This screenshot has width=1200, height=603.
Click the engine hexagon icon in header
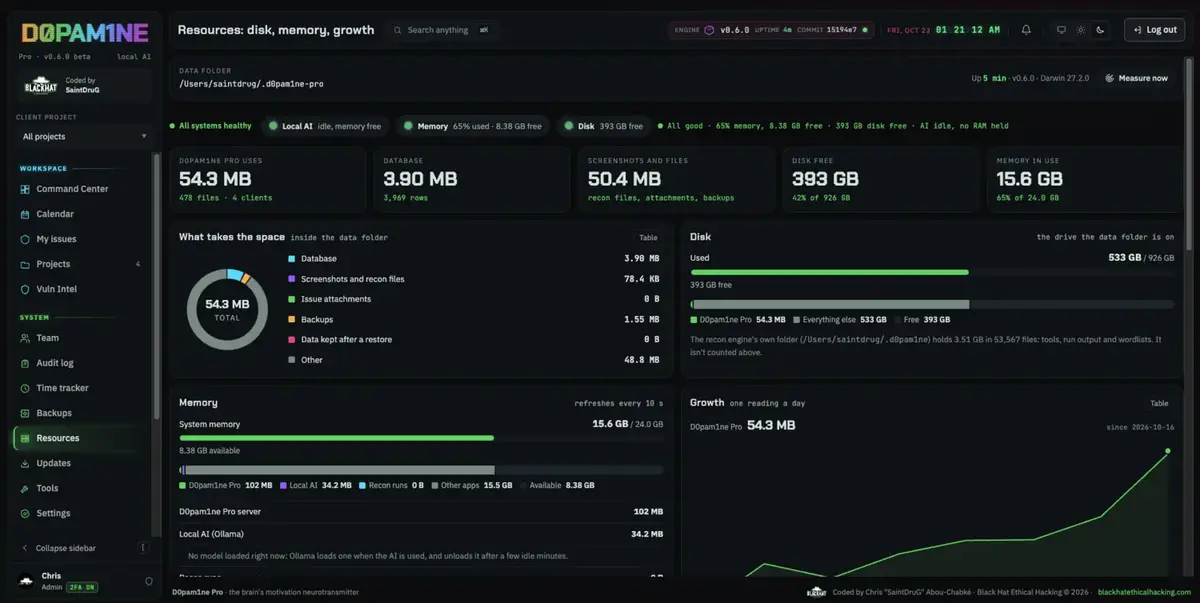(x=710, y=30)
